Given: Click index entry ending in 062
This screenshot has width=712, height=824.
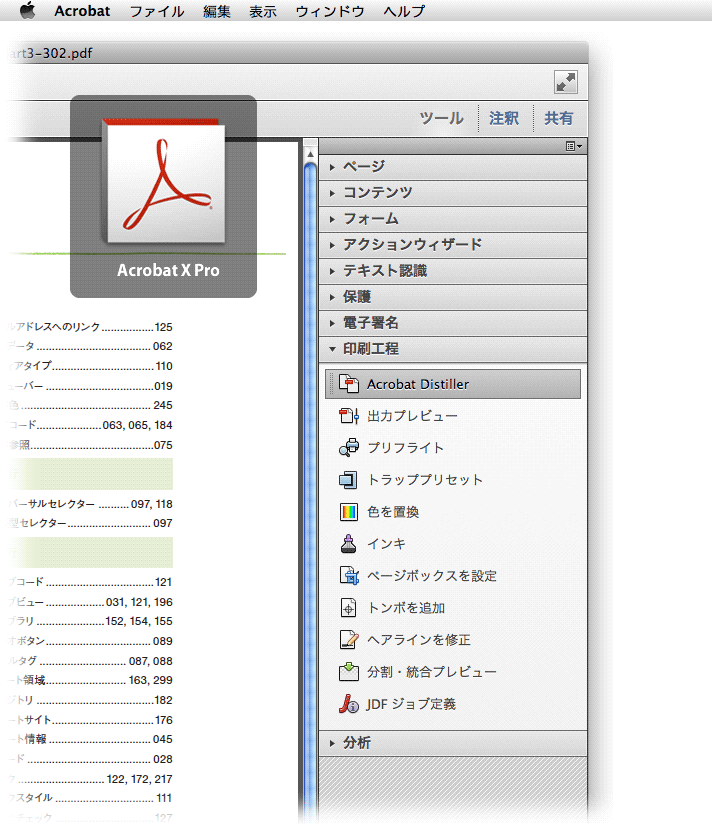Looking at the screenshot, I should point(90,346).
